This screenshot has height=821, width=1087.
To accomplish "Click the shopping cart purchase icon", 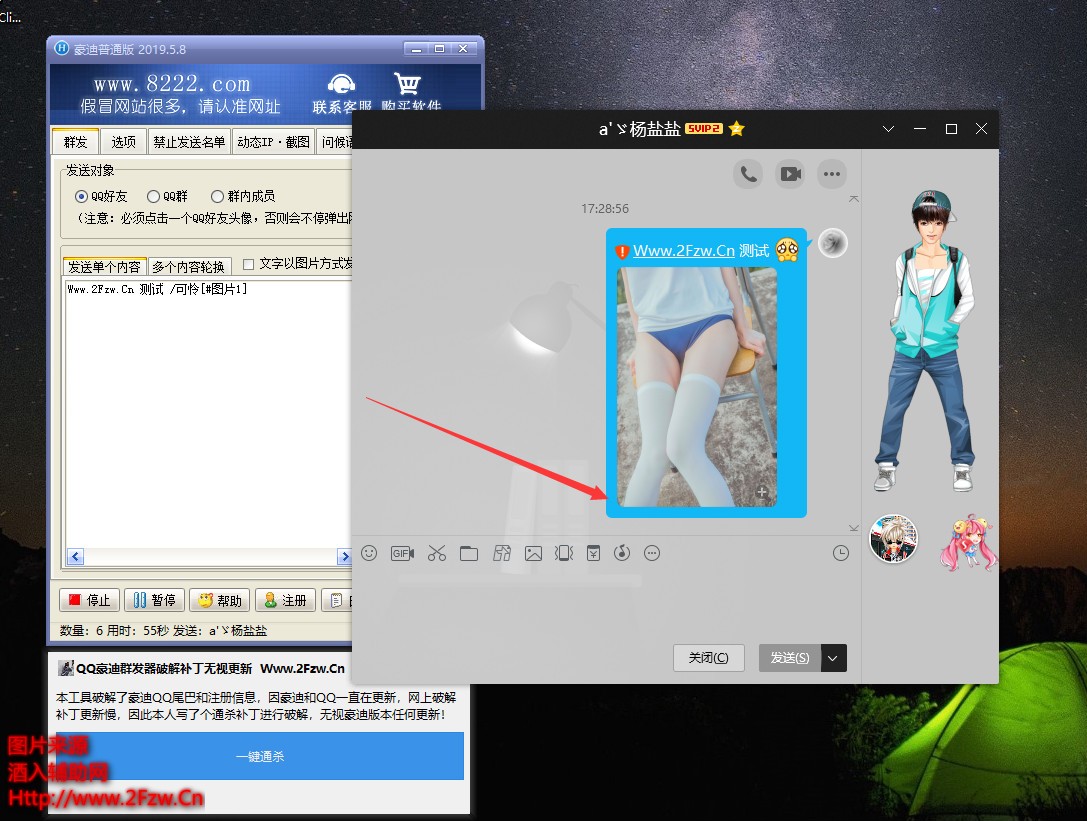I will tap(408, 84).
